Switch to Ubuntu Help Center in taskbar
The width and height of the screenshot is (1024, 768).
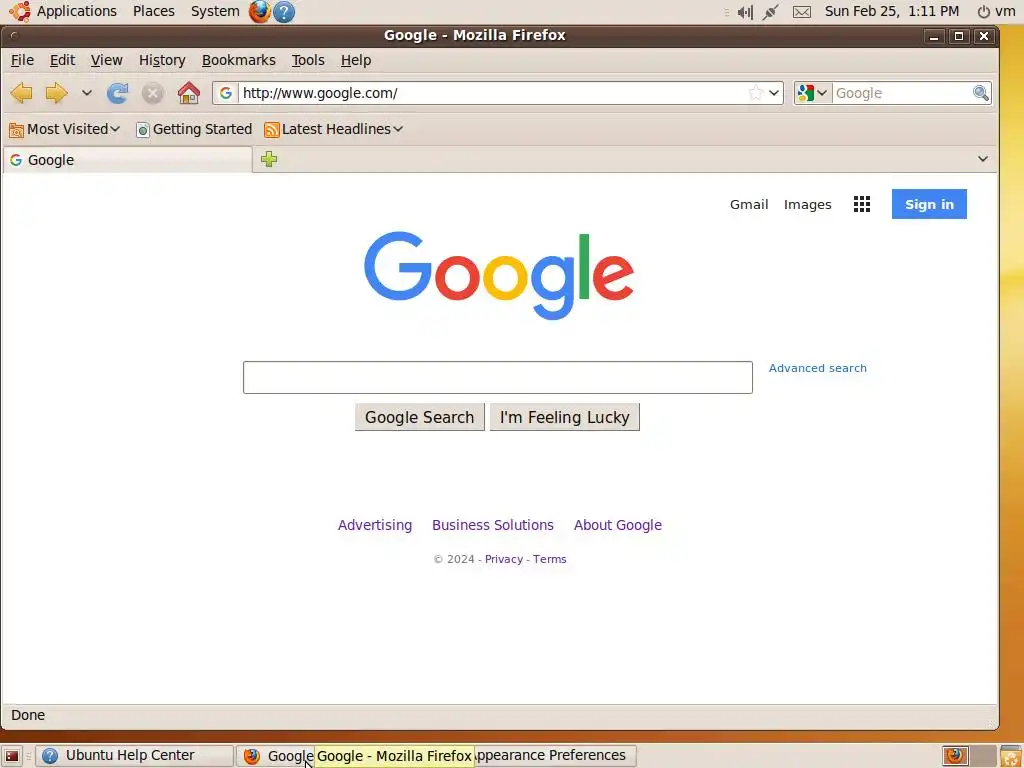click(x=135, y=756)
